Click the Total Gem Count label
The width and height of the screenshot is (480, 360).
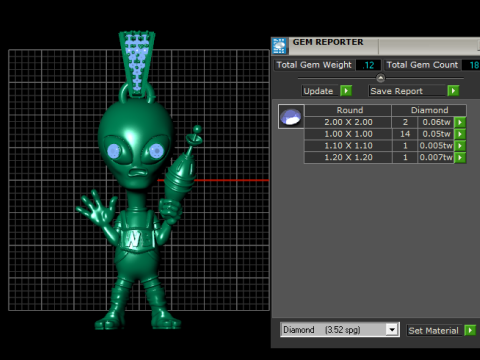422,65
